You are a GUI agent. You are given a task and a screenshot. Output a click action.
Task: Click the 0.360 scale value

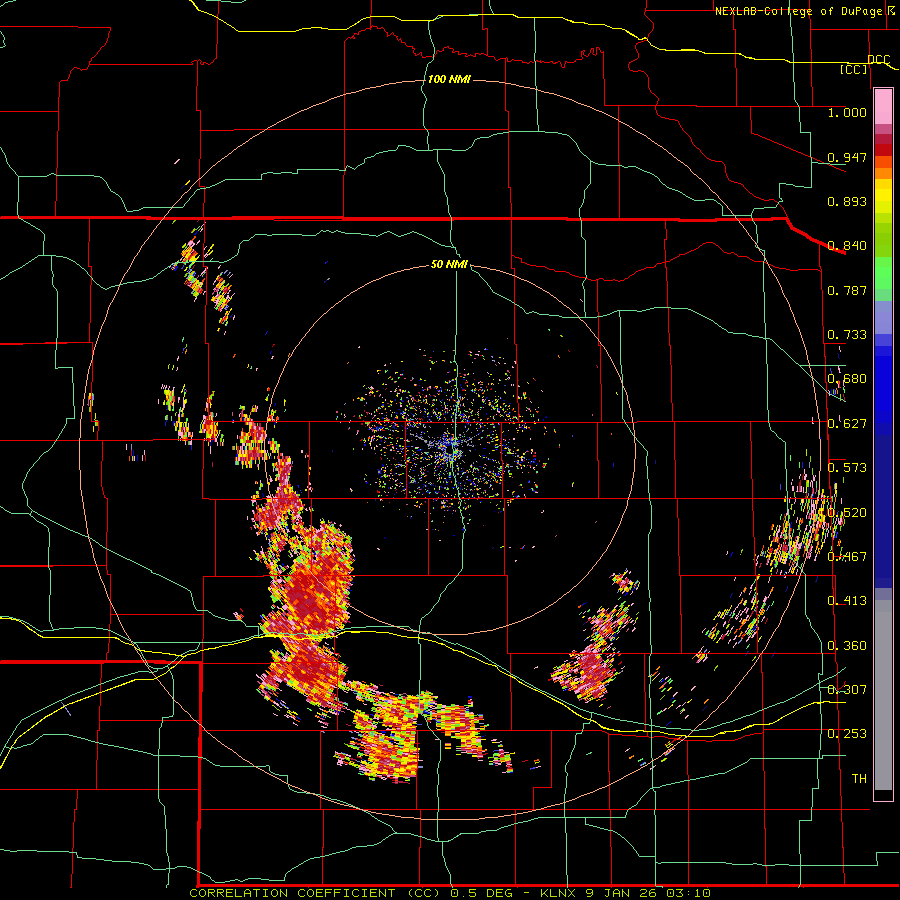(847, 646)
